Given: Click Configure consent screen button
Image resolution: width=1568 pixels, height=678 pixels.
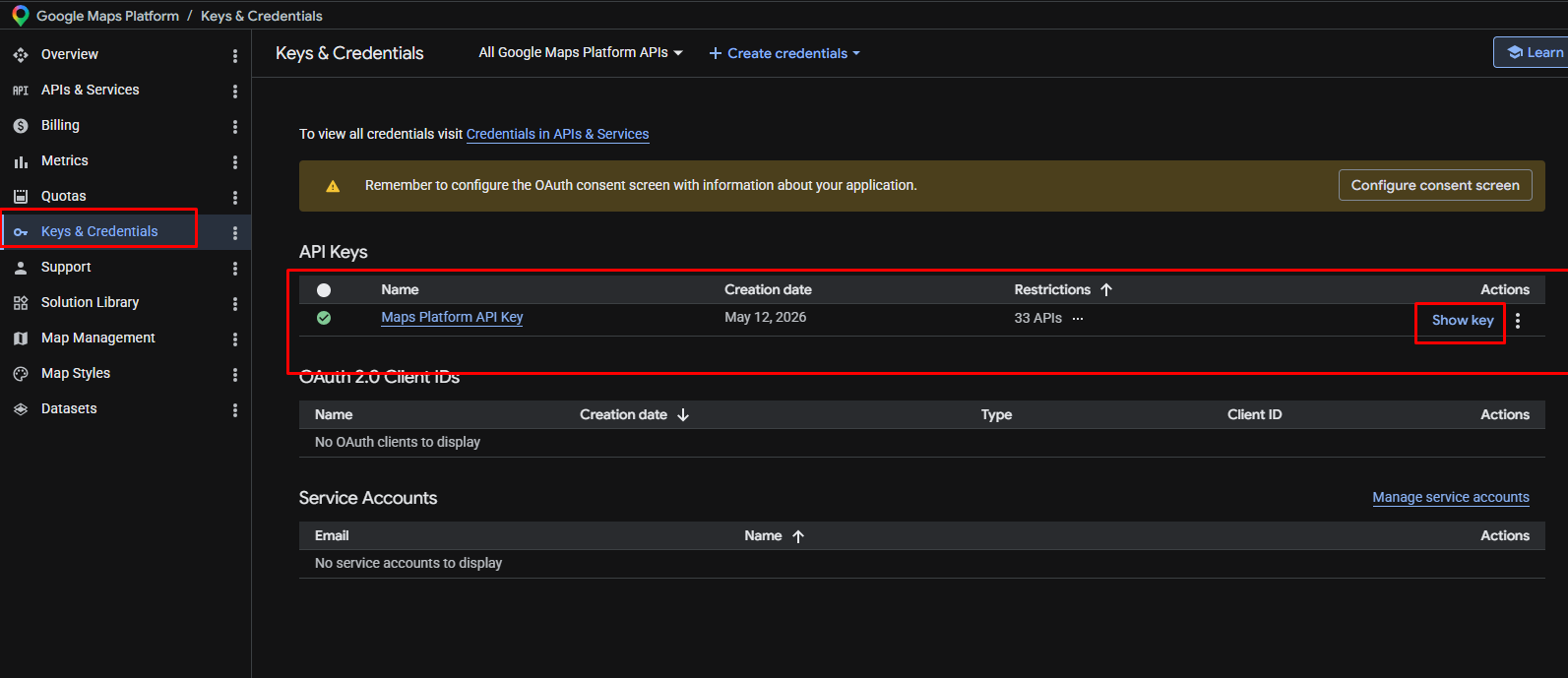Looking at the screenshot, I should coord(1435,185).
